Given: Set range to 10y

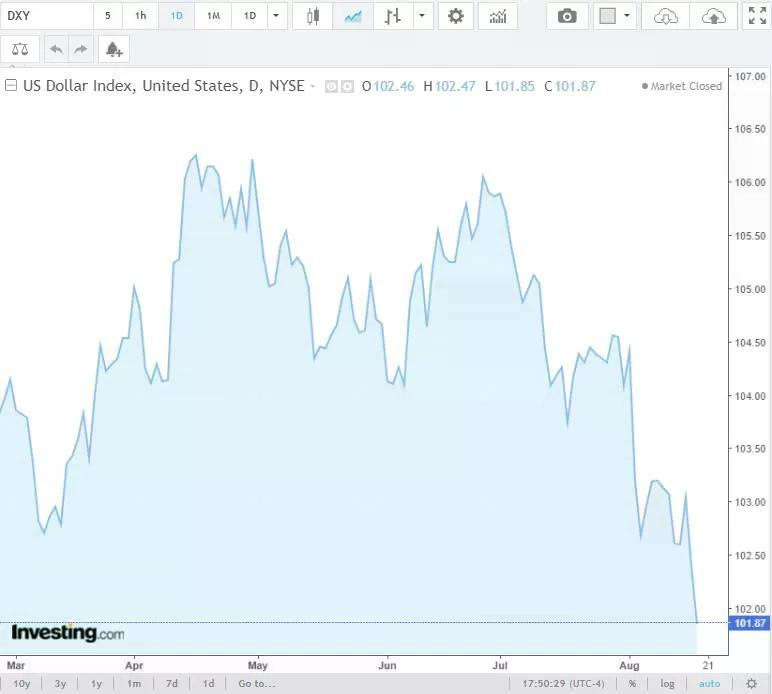Looking at the screenshot, I should coord(22,684).
